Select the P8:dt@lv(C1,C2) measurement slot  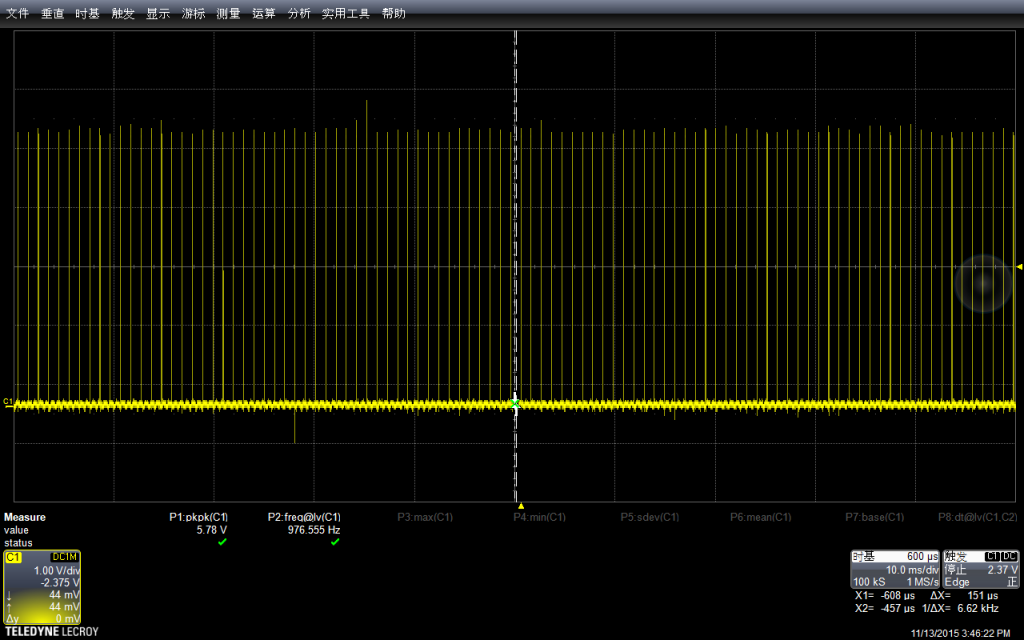(x=978, y=517)
